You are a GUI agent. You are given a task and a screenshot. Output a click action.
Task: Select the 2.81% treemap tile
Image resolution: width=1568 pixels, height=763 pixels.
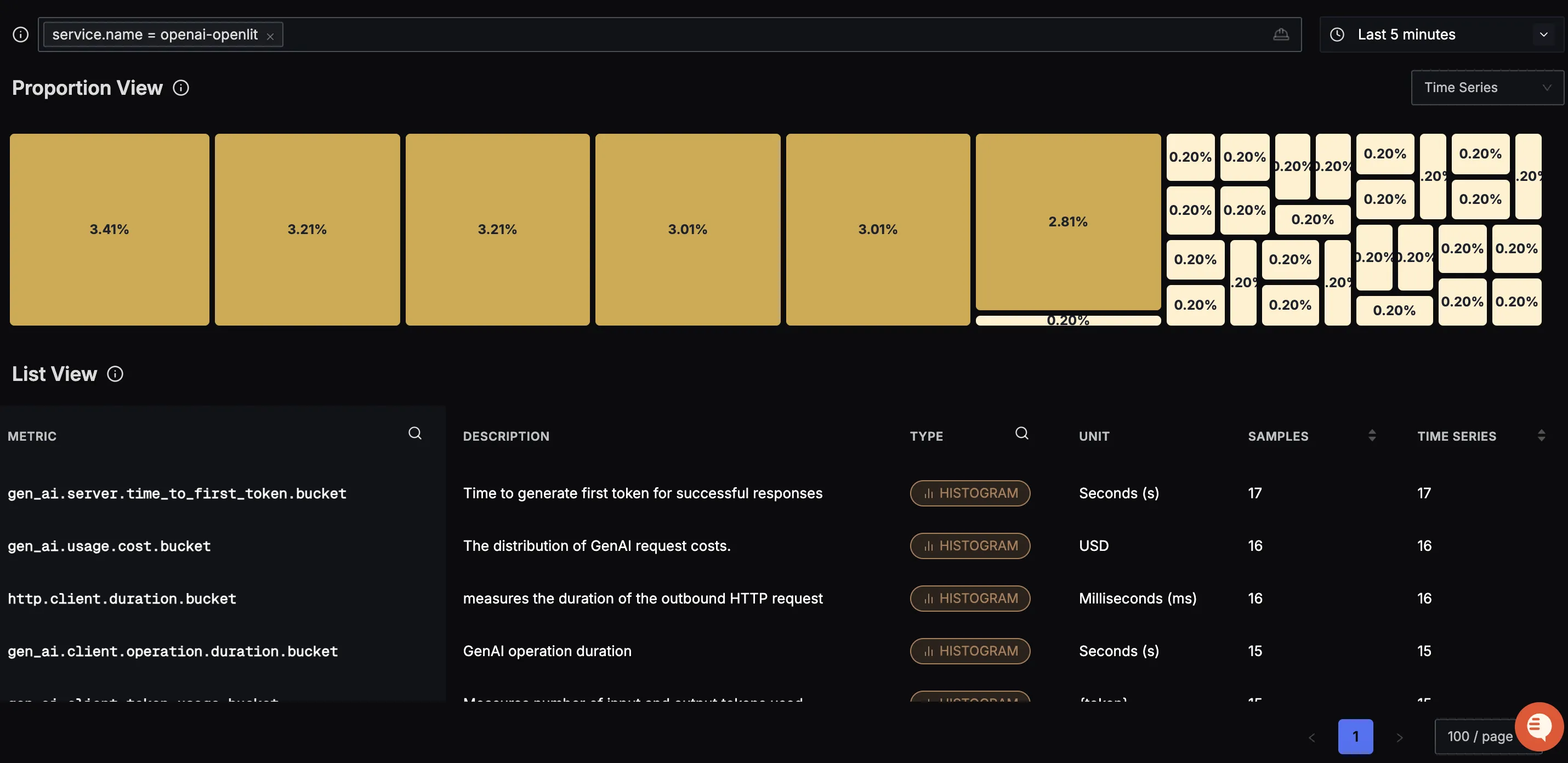coord(1067,221)
